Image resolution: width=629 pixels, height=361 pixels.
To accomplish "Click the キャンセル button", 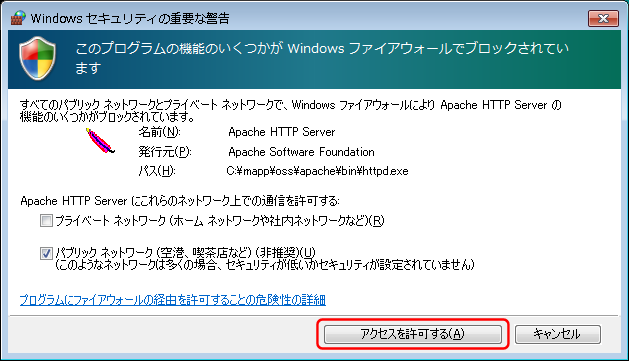I will tap(558, 334).
